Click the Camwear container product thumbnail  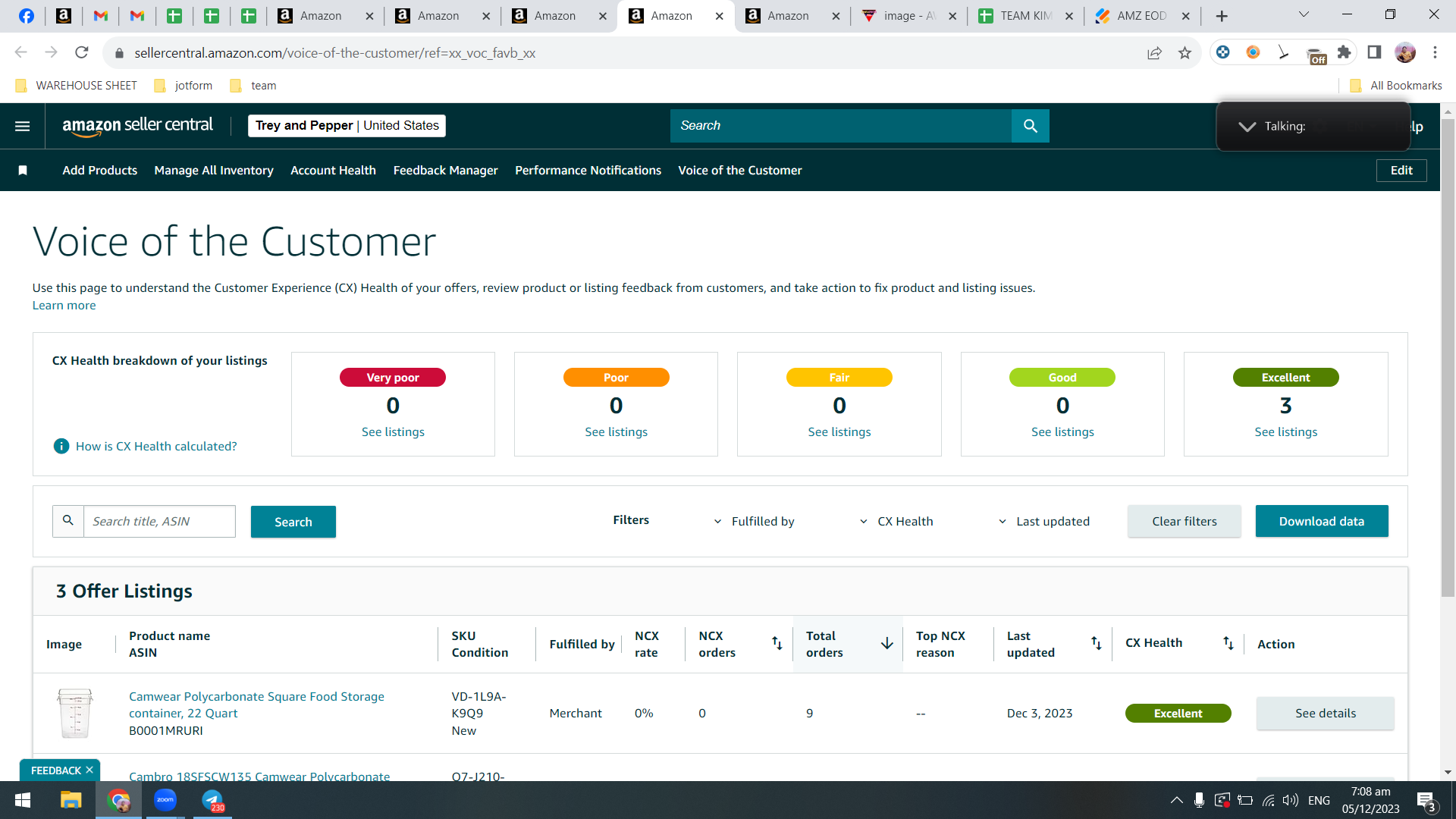(x=75, y=713)
